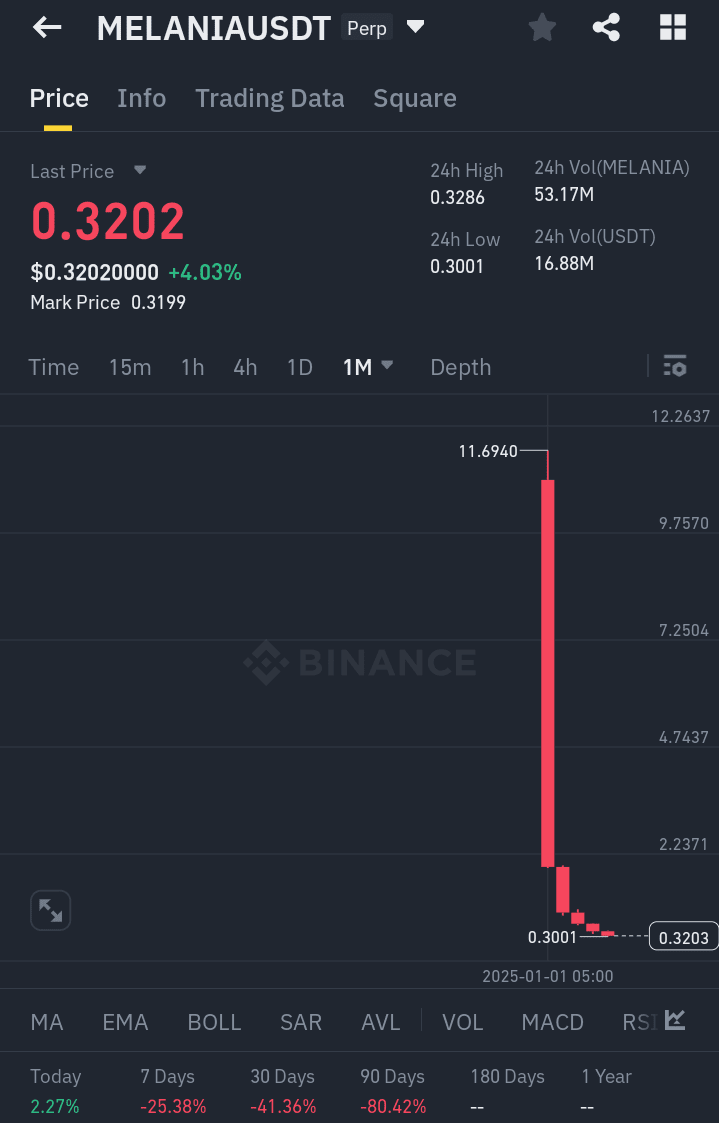The height and width of the screenshot is (1123, 719).
Task: Open the four-square grid layout icon
Action: 672,28
